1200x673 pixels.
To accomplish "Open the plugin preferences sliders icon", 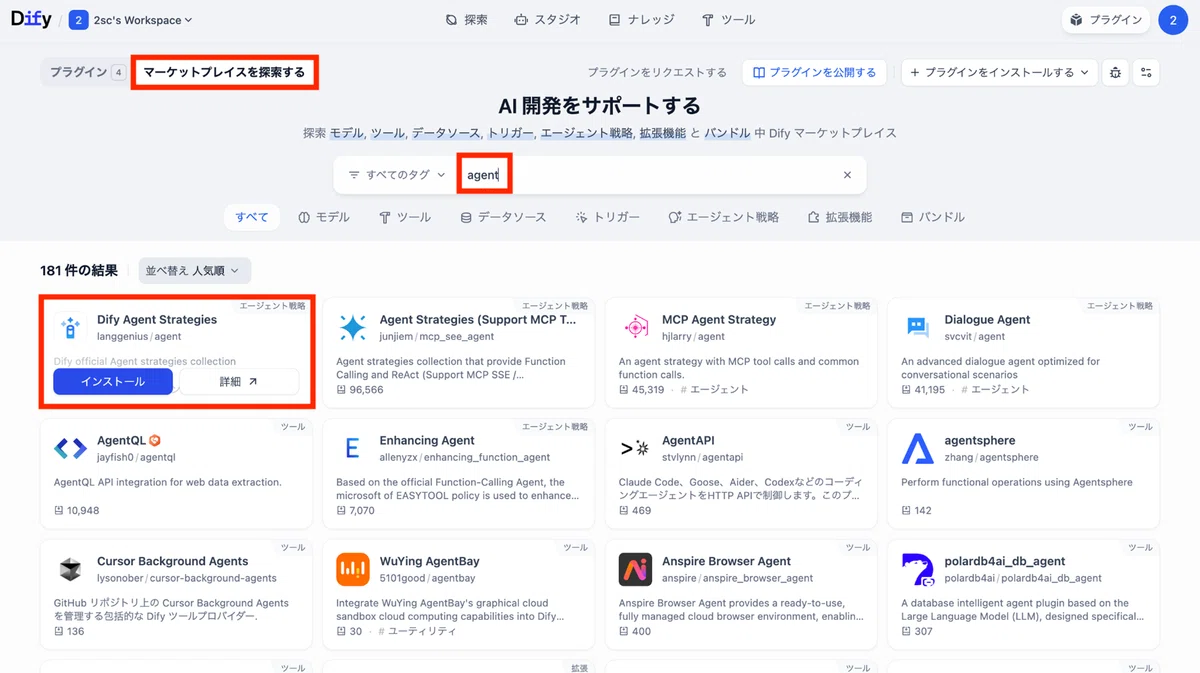I will click(1146, 72).
